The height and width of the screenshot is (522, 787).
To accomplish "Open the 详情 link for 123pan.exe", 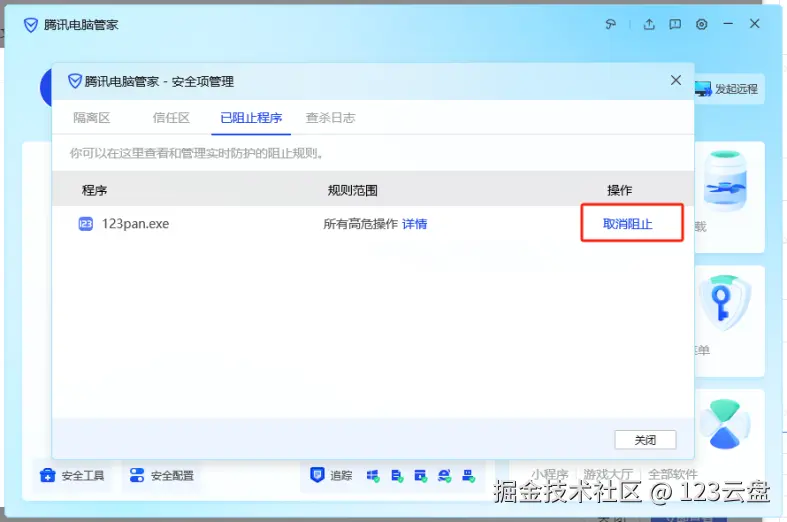I will (415, 224).
